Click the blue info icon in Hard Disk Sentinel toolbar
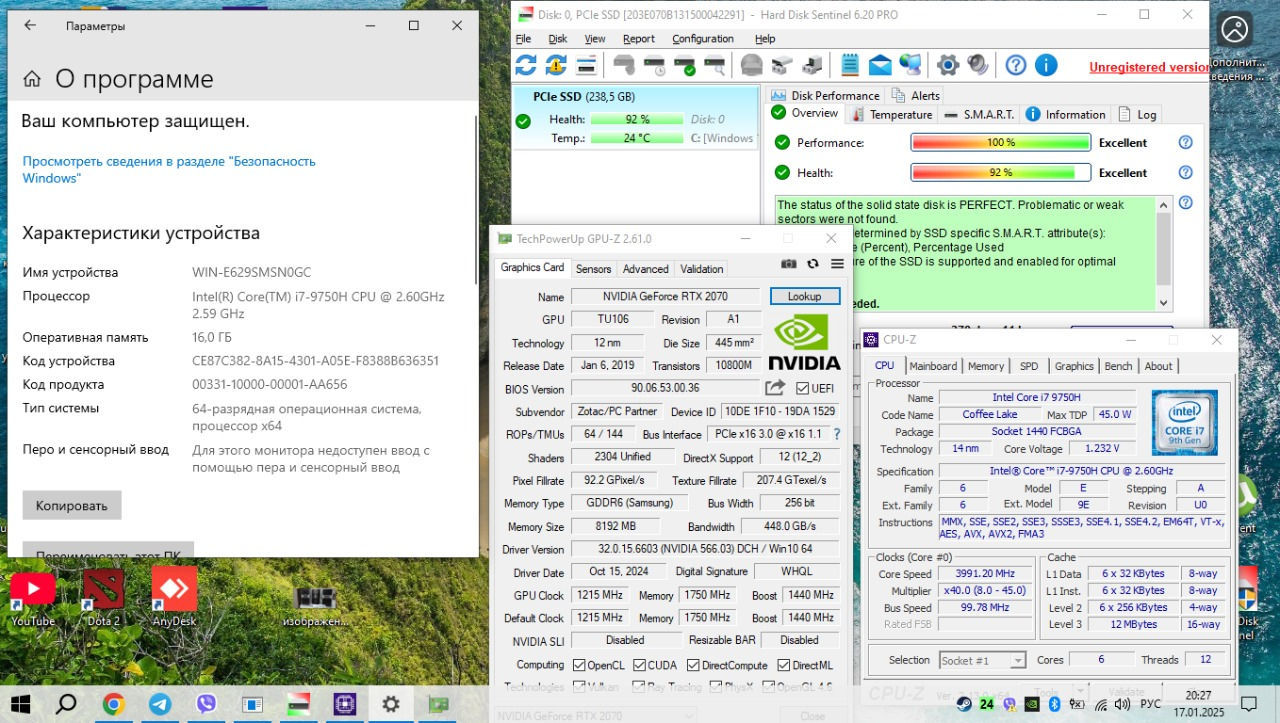The image size is (1280, 723). 1046,66
